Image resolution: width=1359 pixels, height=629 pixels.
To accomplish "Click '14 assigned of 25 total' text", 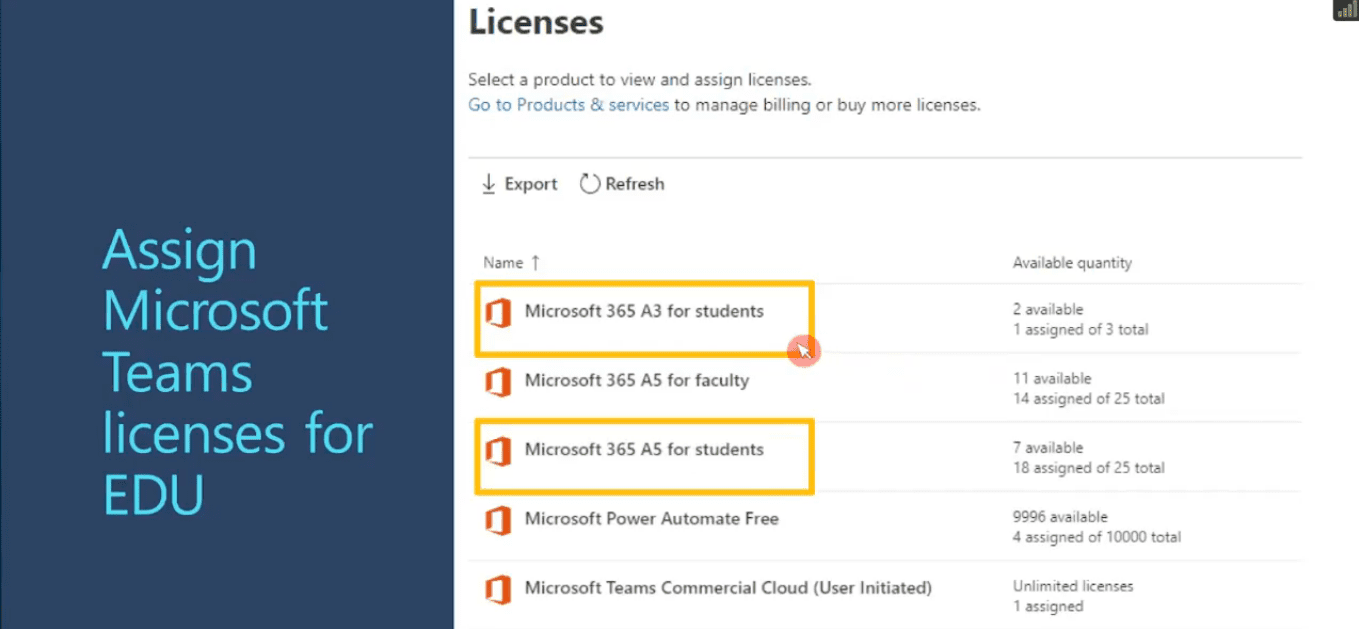I will (x=1089, y=398).
